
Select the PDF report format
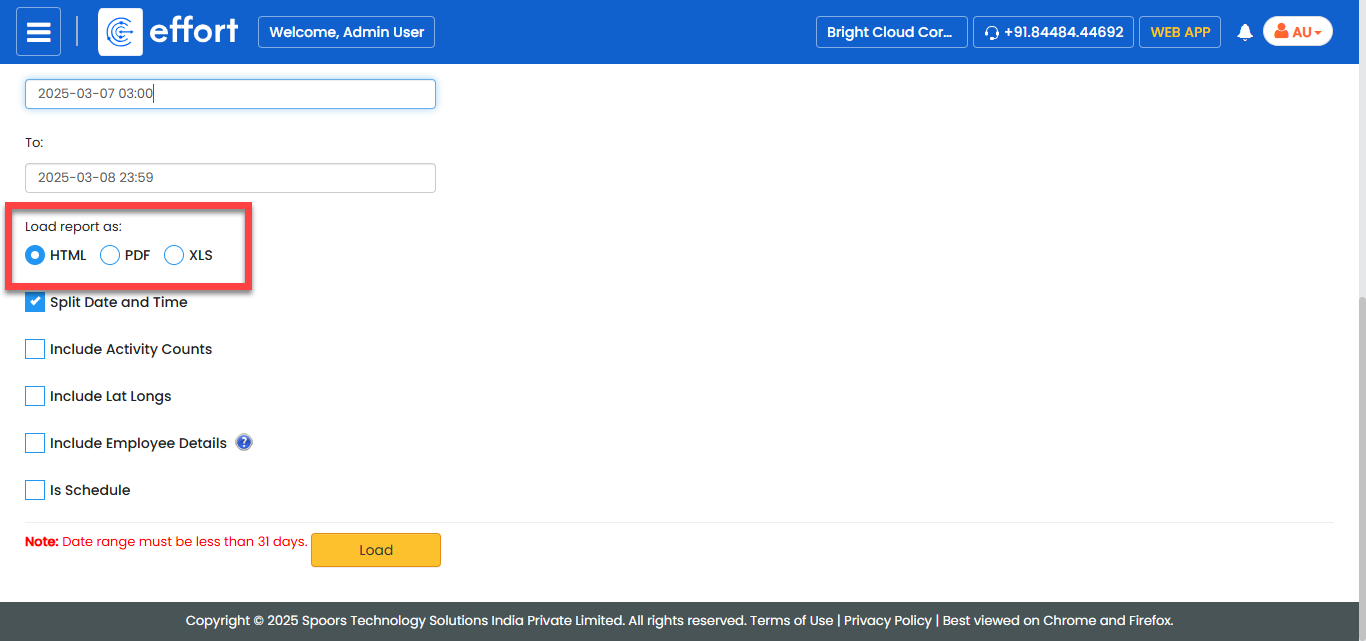(x=110, y=255)
